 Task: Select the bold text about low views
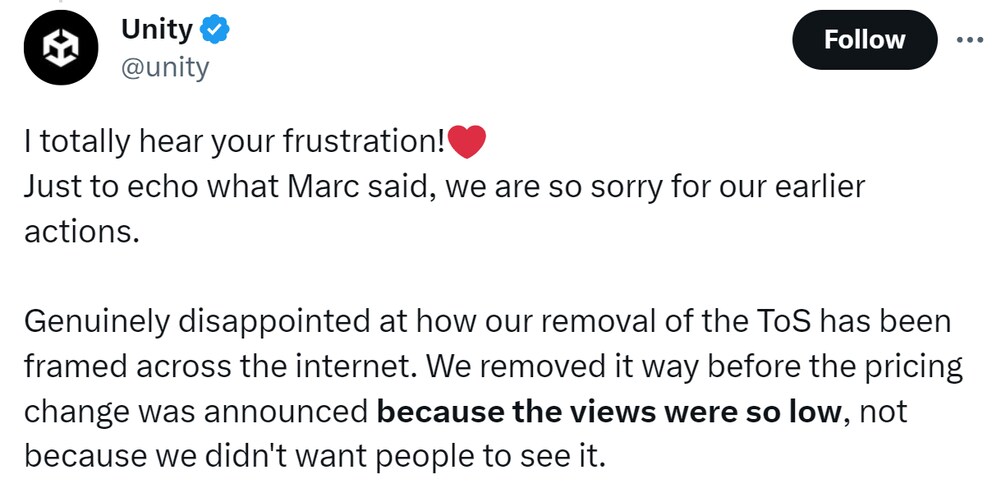609,412
